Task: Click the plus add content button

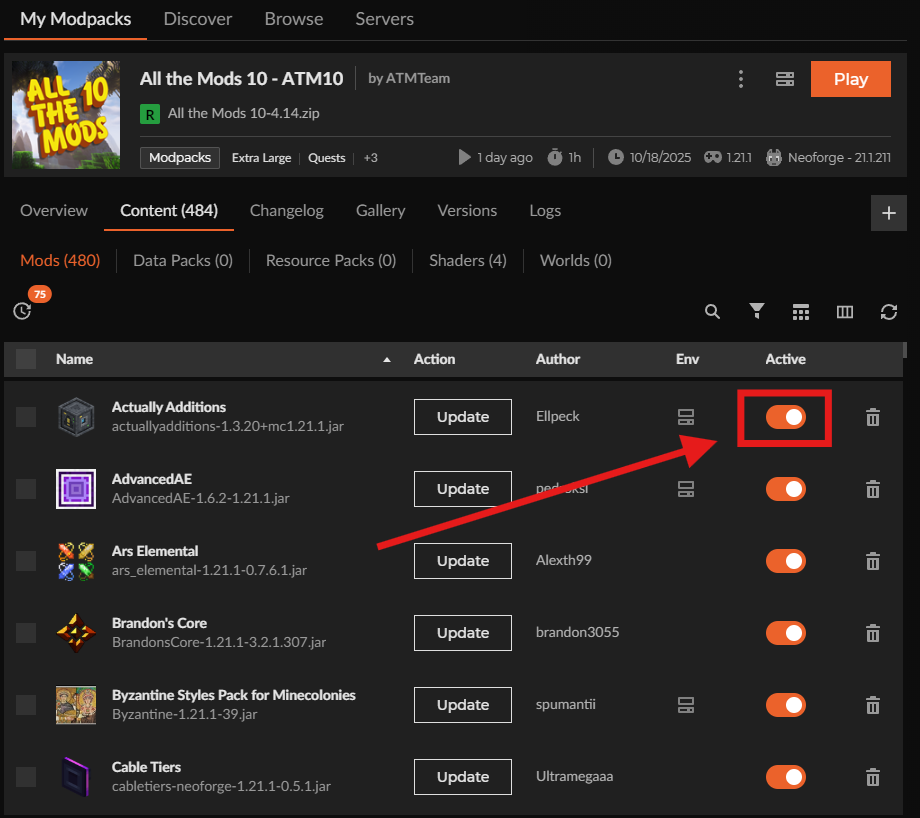Action: pos(888,213)
